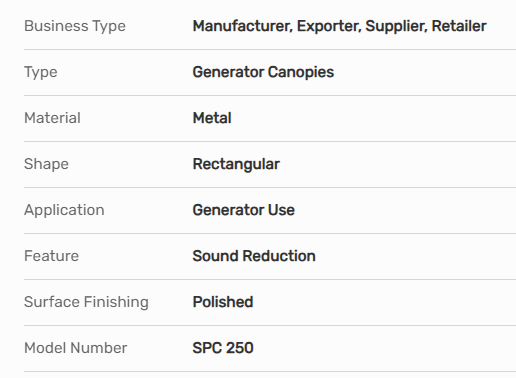
Task: Click the word Canopies in Type row
Action: click(301, 73)
